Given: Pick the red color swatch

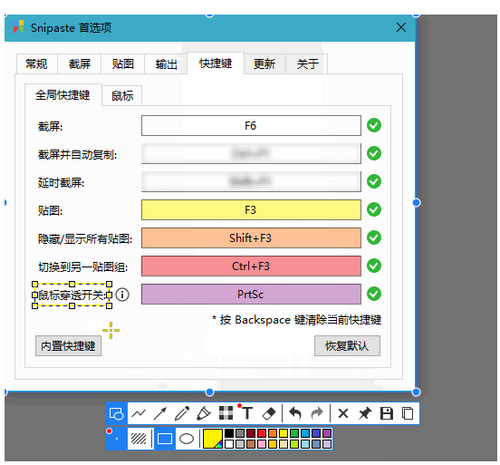Looking at the screenshot, I should 262,433.
